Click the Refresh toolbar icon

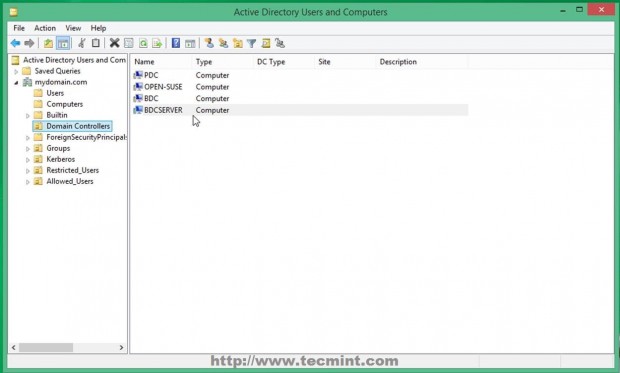pos(143,43)
